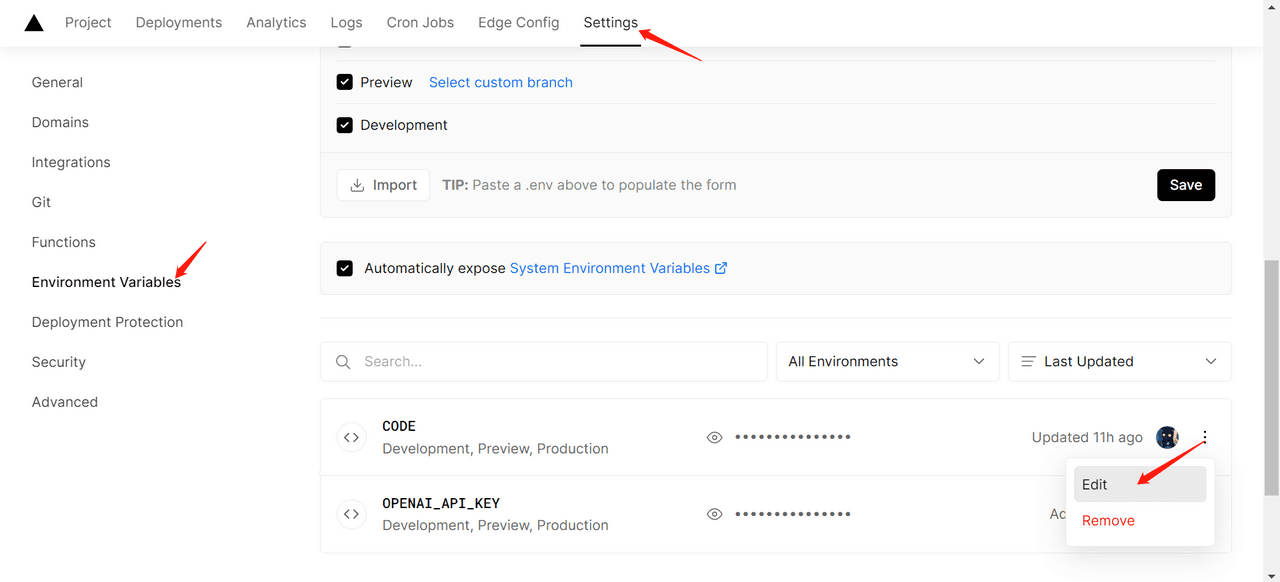This screenshot has width=1280, height=582.
Task: Click the user avatar on CODE row
Action: click(x=1167, y=437)
